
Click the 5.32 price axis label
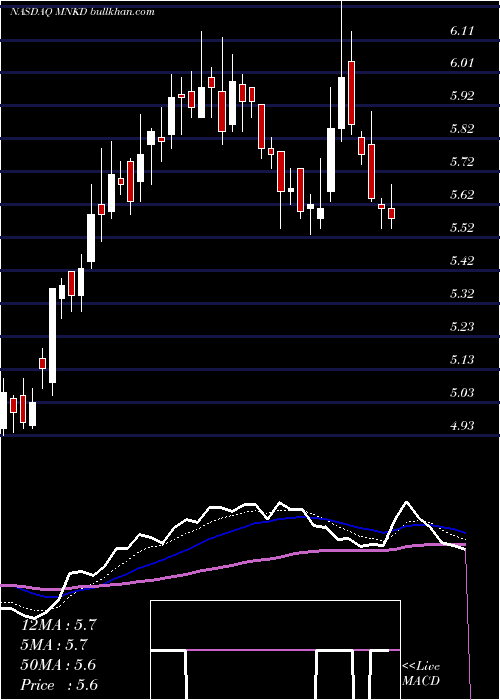pos(462,294)
